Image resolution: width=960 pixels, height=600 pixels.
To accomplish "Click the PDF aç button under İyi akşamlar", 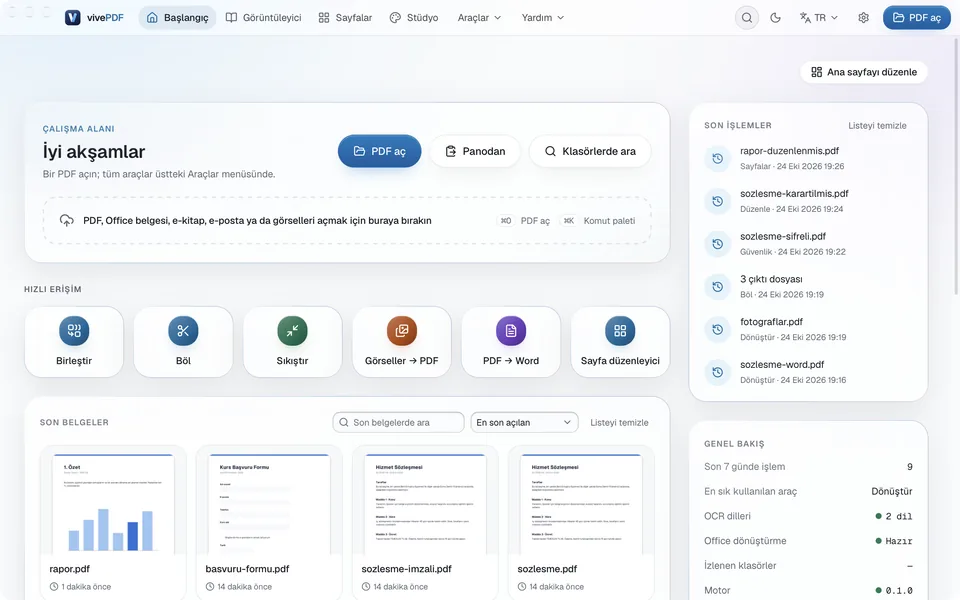I will pyautogui.click(x=380, y=151).
